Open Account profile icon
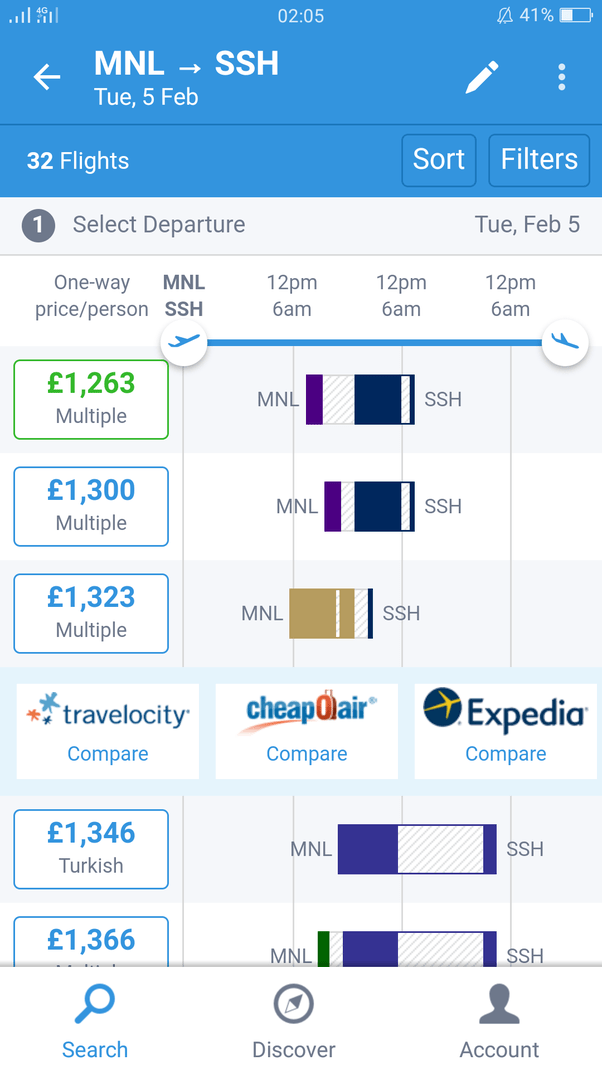Viewport: 602px width, 1070px height. tap(500, 1004)
